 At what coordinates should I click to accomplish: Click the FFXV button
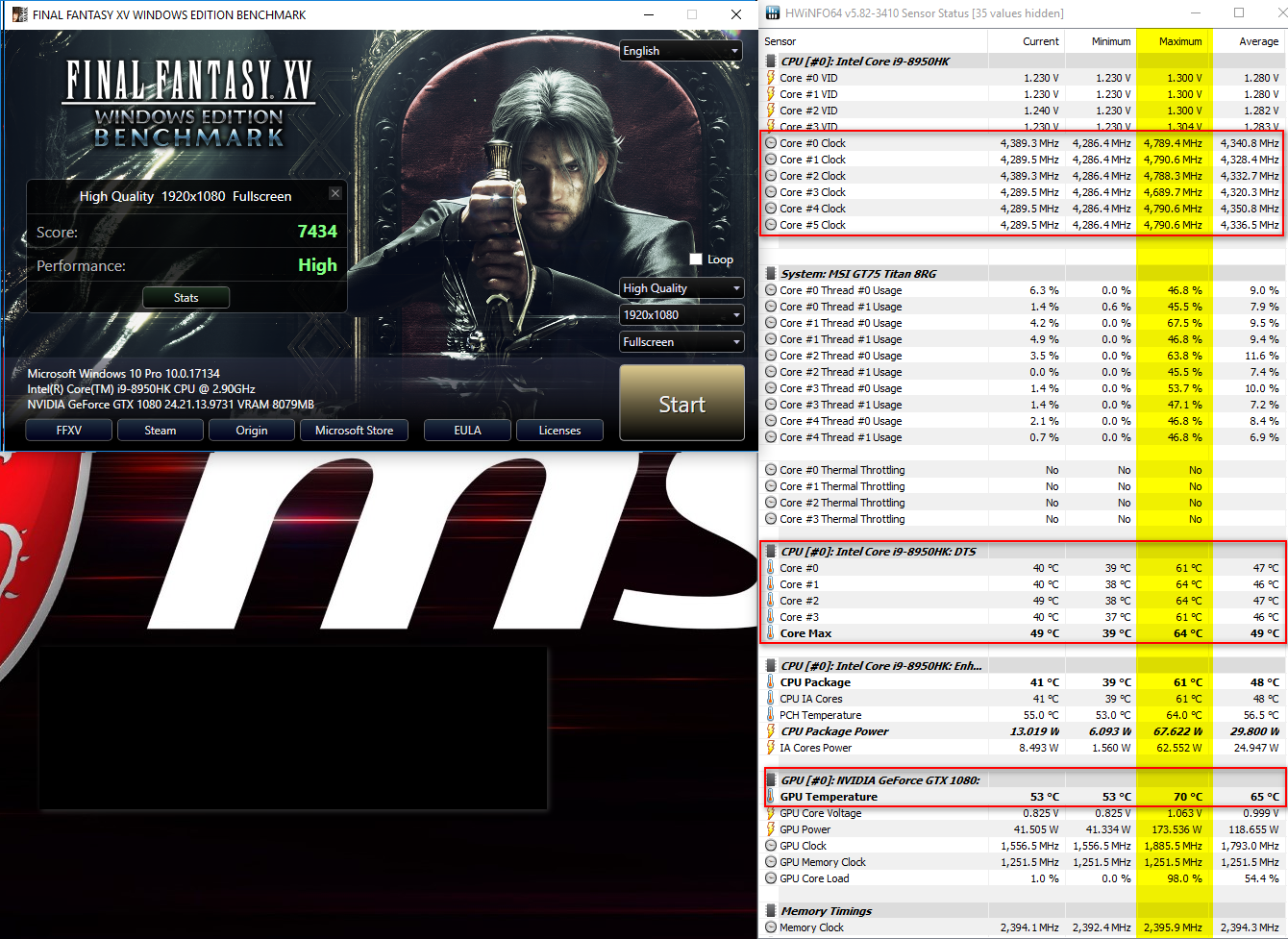click(x=69, y=431)
